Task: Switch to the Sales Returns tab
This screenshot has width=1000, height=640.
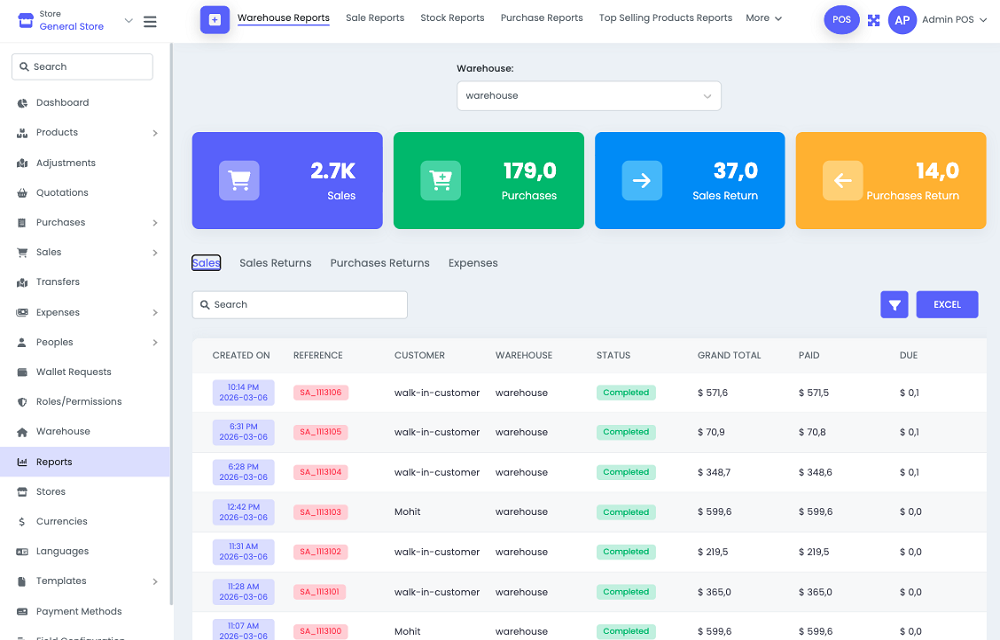Action: coord(275,263)
